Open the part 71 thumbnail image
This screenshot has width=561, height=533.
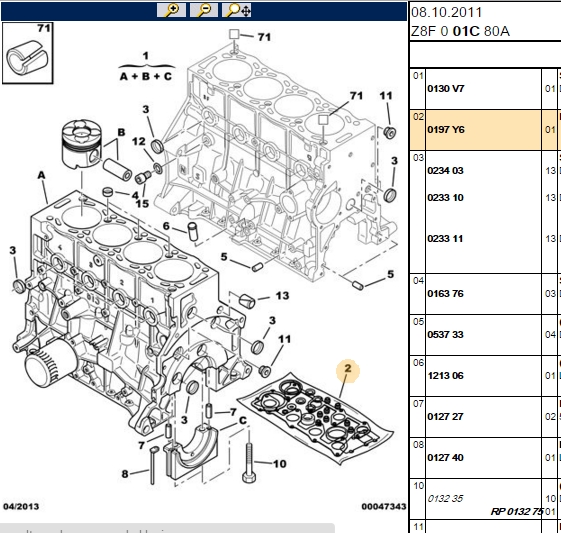[28, 53]
